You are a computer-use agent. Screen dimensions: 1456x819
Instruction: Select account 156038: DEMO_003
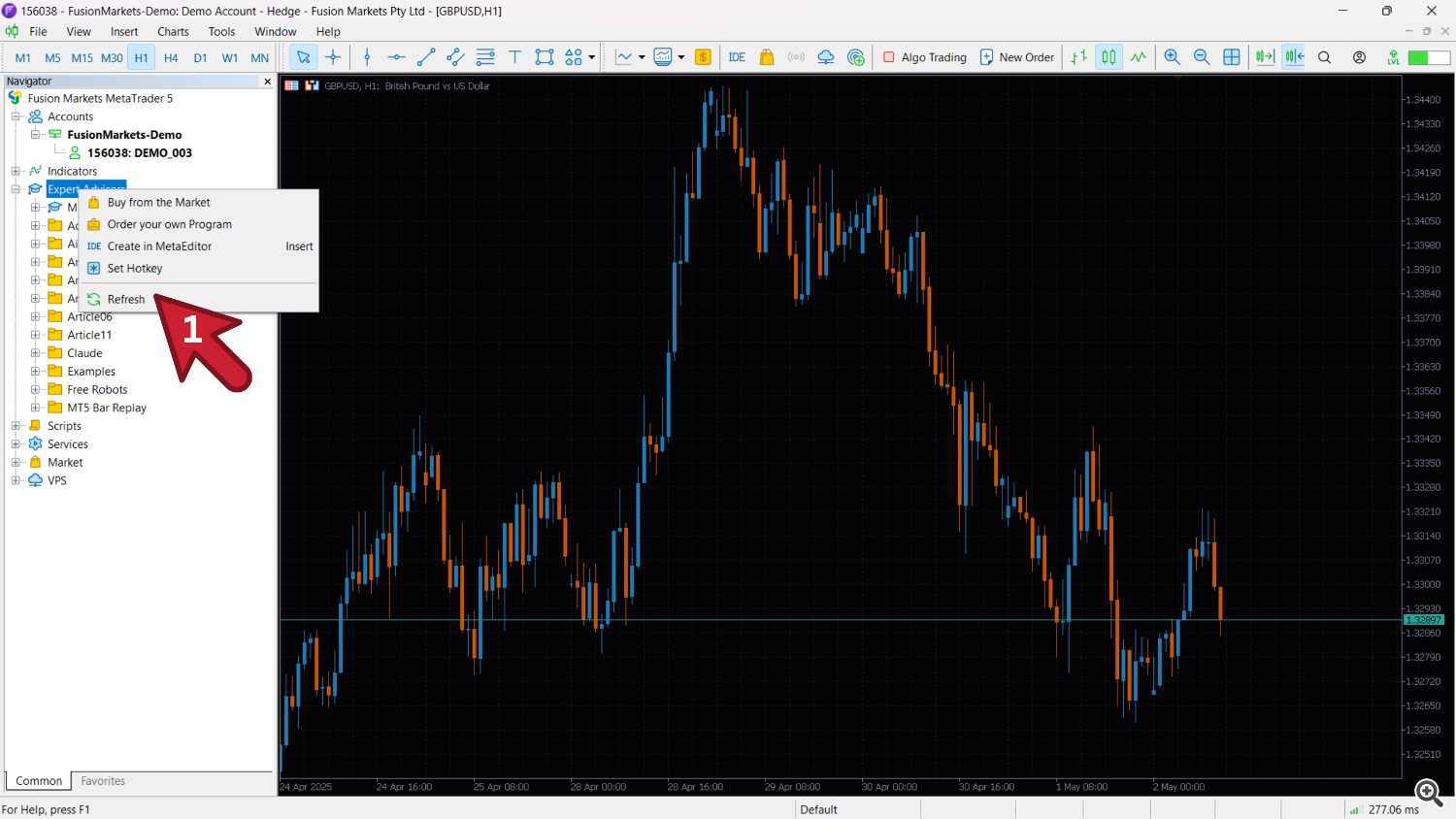[140, 153]
